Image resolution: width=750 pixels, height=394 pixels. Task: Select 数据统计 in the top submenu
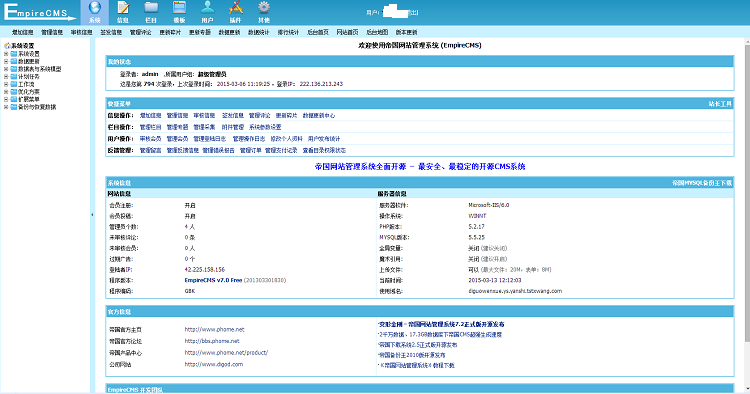pyautogui.click(x=259, y=33)
